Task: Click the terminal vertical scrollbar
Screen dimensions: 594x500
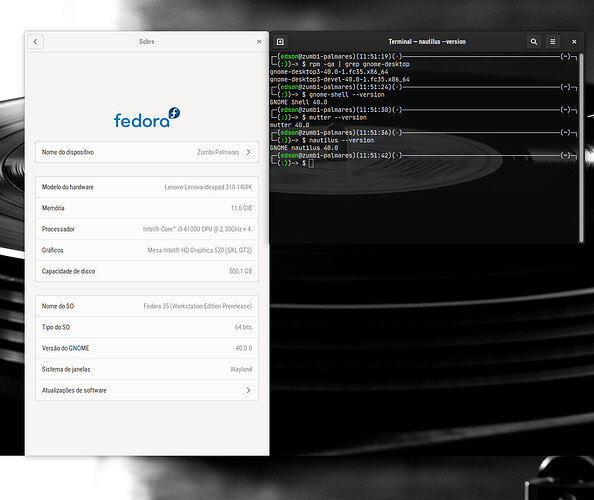Action: pyautogui.click(x=581, y=148)
